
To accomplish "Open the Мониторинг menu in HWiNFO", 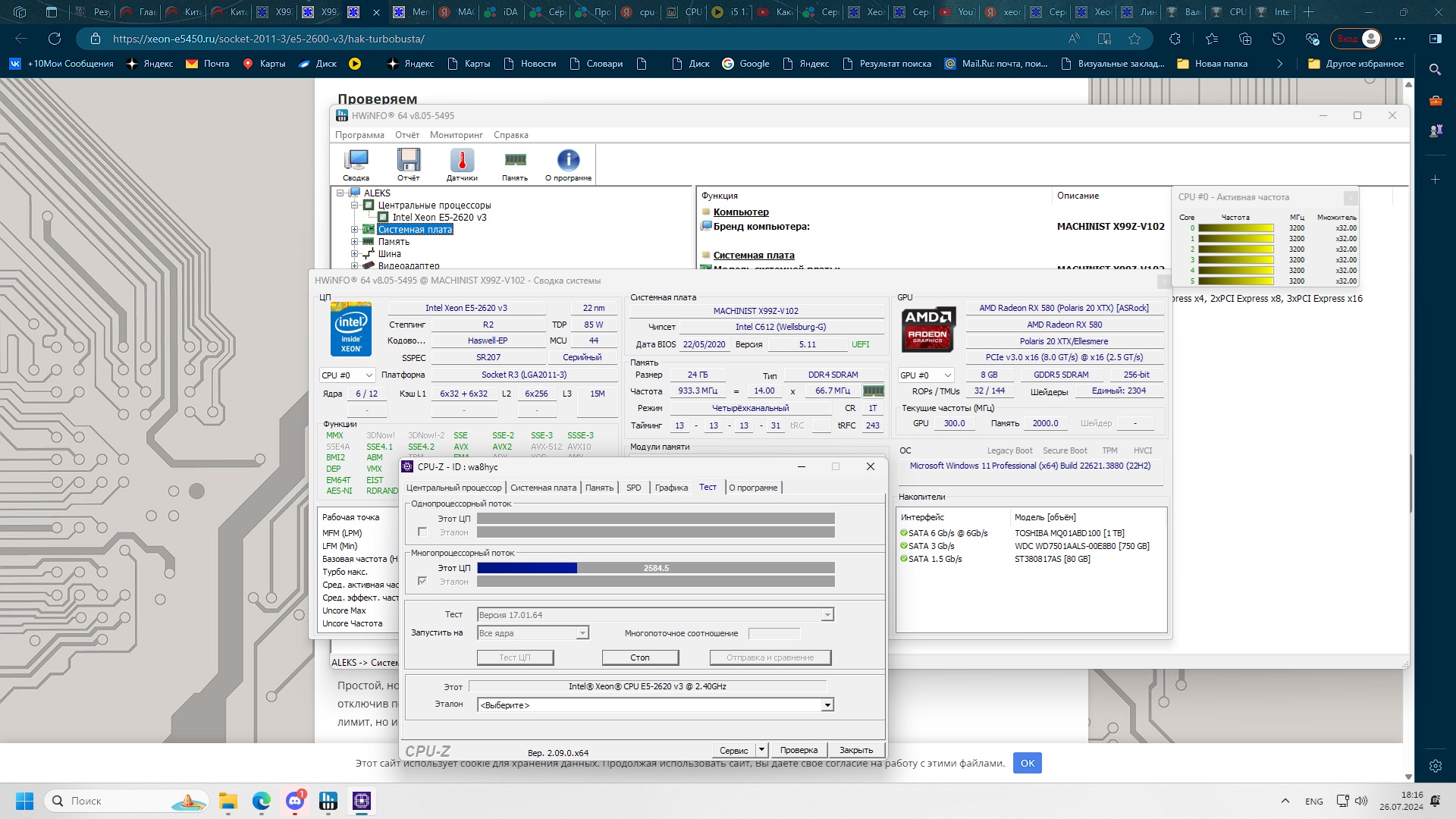I will pos(456,135).
